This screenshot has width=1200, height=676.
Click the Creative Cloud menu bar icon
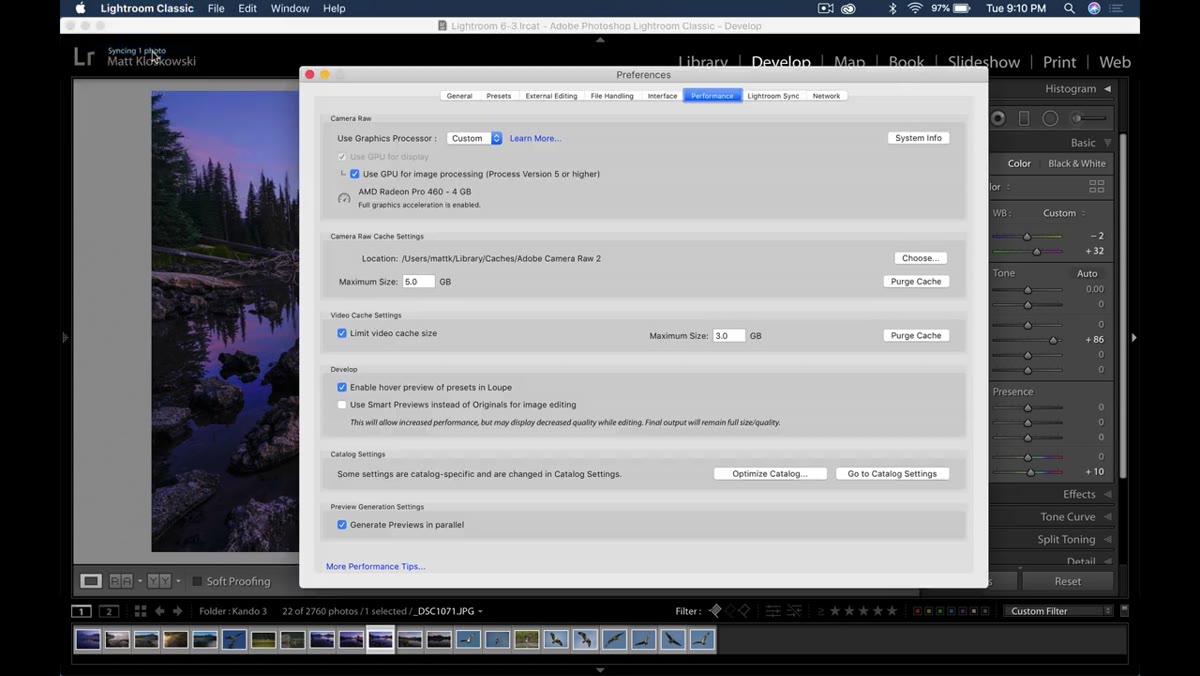pyautogui.click(x=849, y=8)
